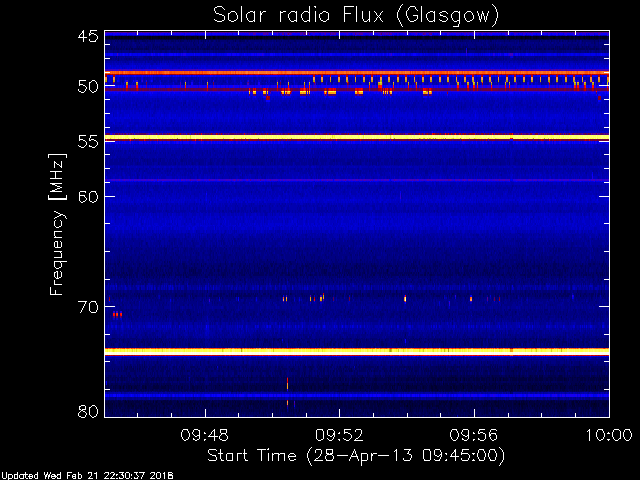Screen dimensions: 640x480
Task: Click the "Frequency [MHz]" axis label
Action: tap(57, 224)
